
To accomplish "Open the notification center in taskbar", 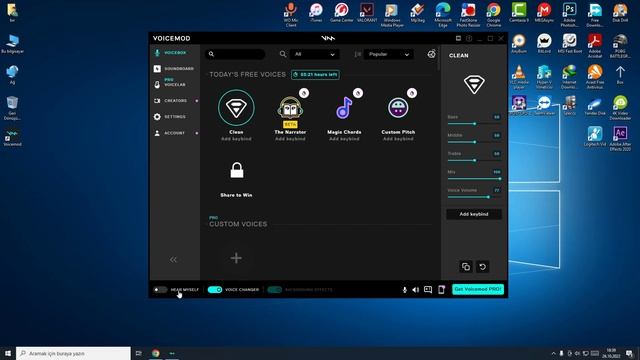I will pyautogui.click(x=629, y=353).
